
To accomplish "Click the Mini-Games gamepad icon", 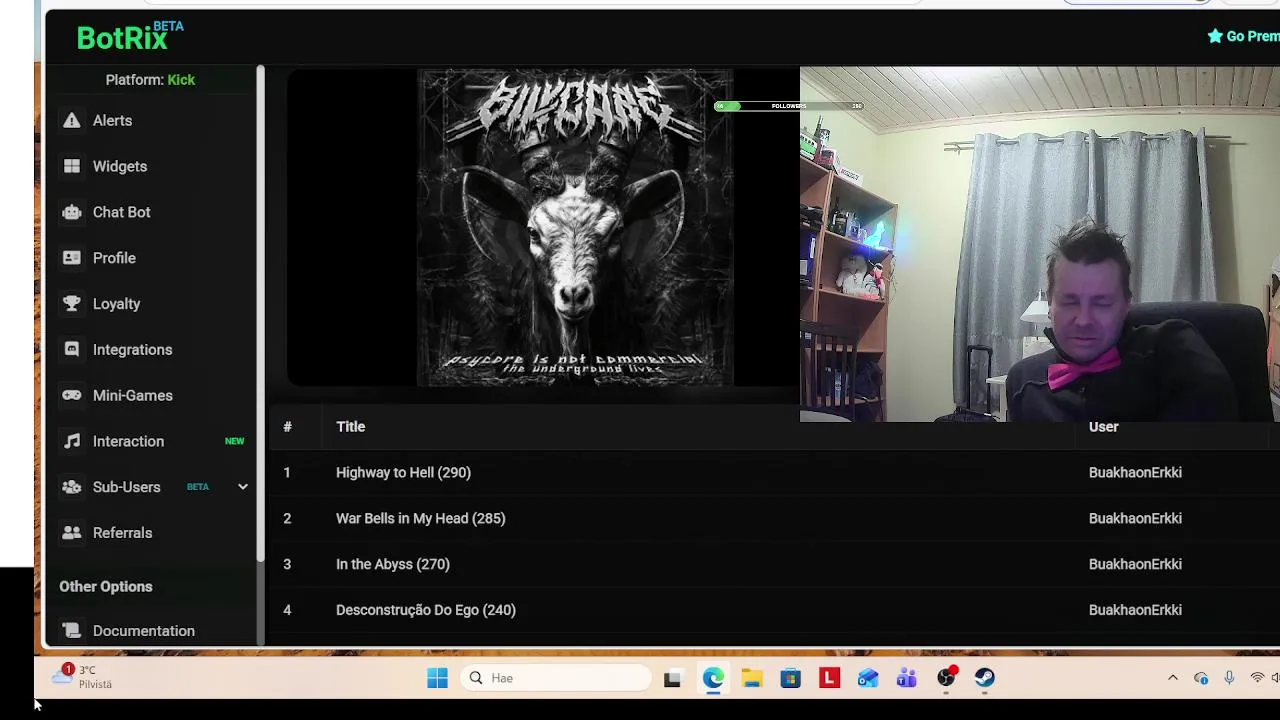I will pyautogui.click(x=71, y=395).
